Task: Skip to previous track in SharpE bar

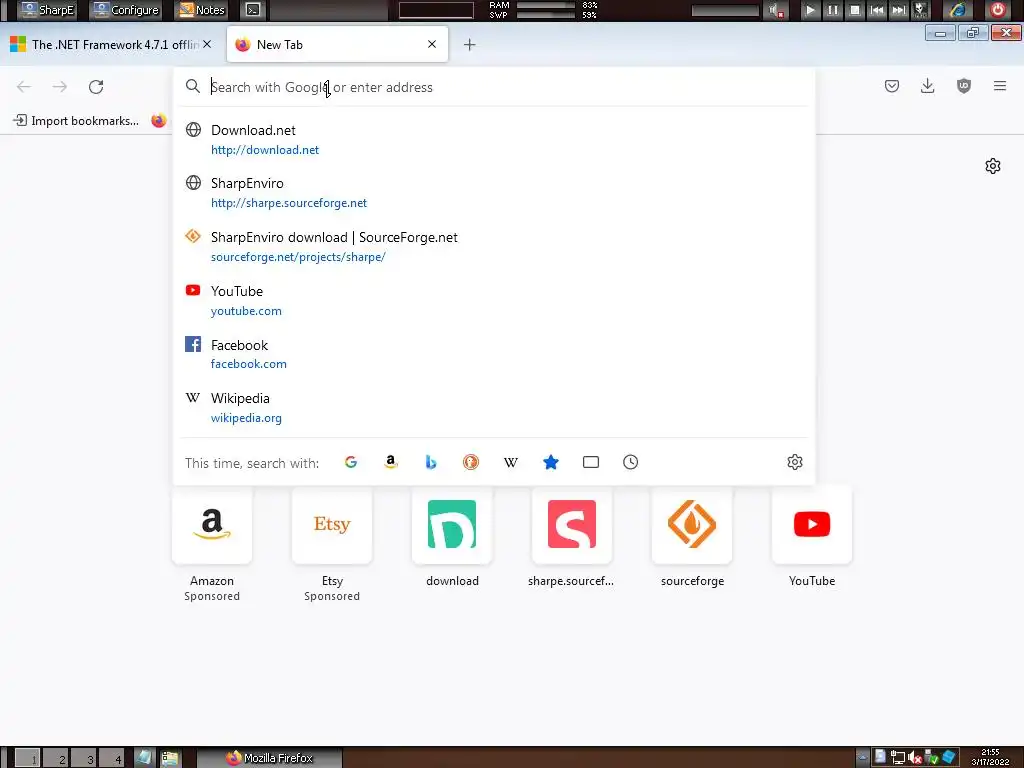Action: click(x=877, y=10)
